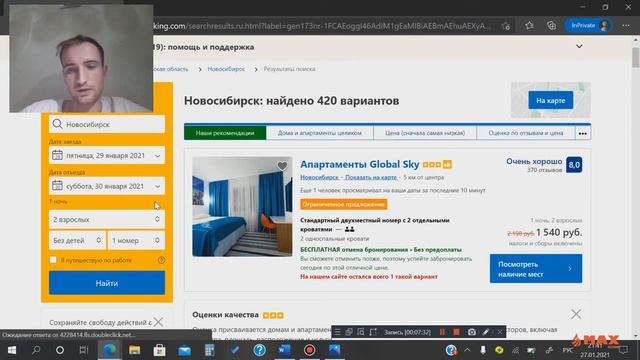Expand the help and support banner chevron
Image resolution: width=640 pixels, height=360 pixels.
click(579, 47)
